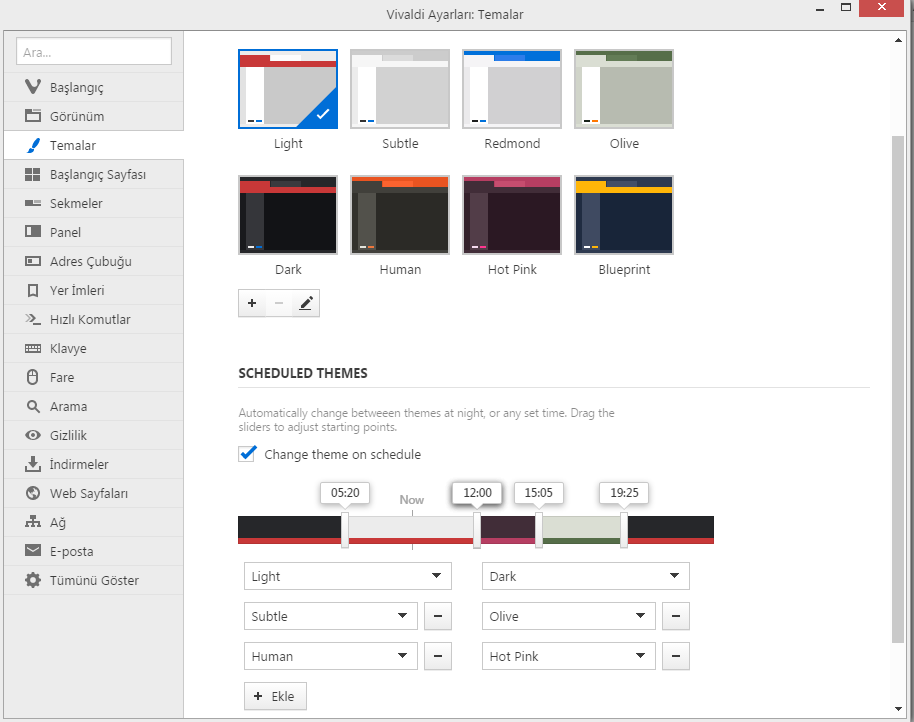The width and height of the screenshot is (914, 722).
Task: Click the Adres Çubuğu icon
Action: 33,260
